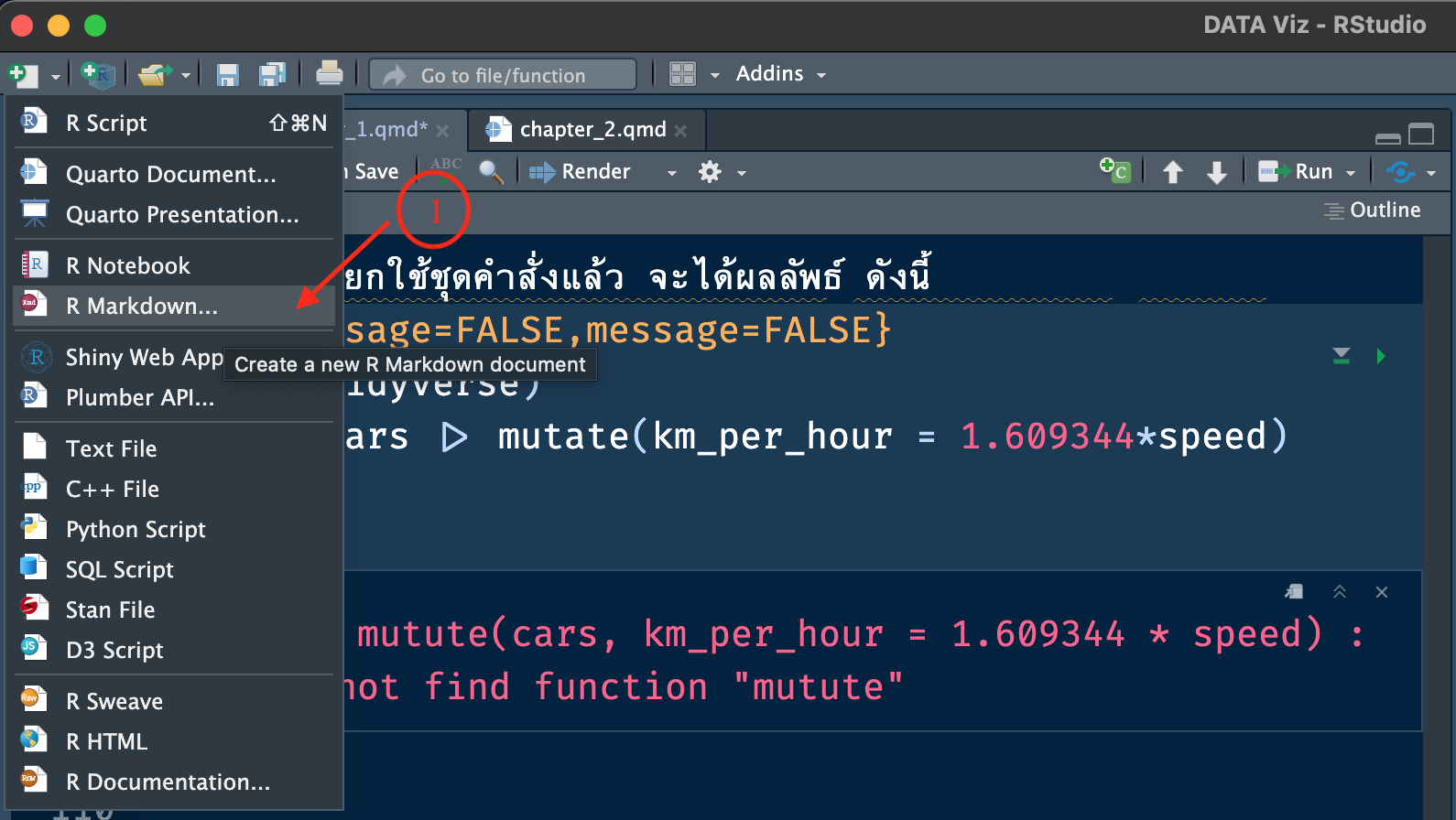
Task: Go to previous chunk with up arrow
Action: [x=1172, y=172]
